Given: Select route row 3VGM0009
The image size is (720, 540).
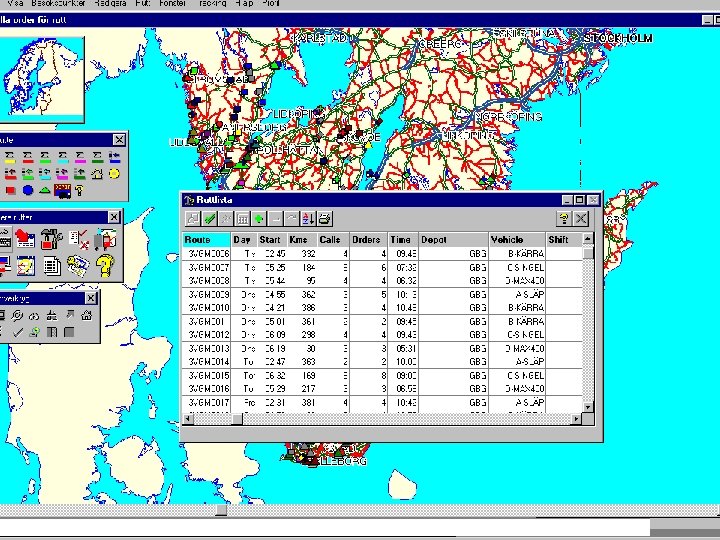Looking at the screenshot, I should coord(208,295).
